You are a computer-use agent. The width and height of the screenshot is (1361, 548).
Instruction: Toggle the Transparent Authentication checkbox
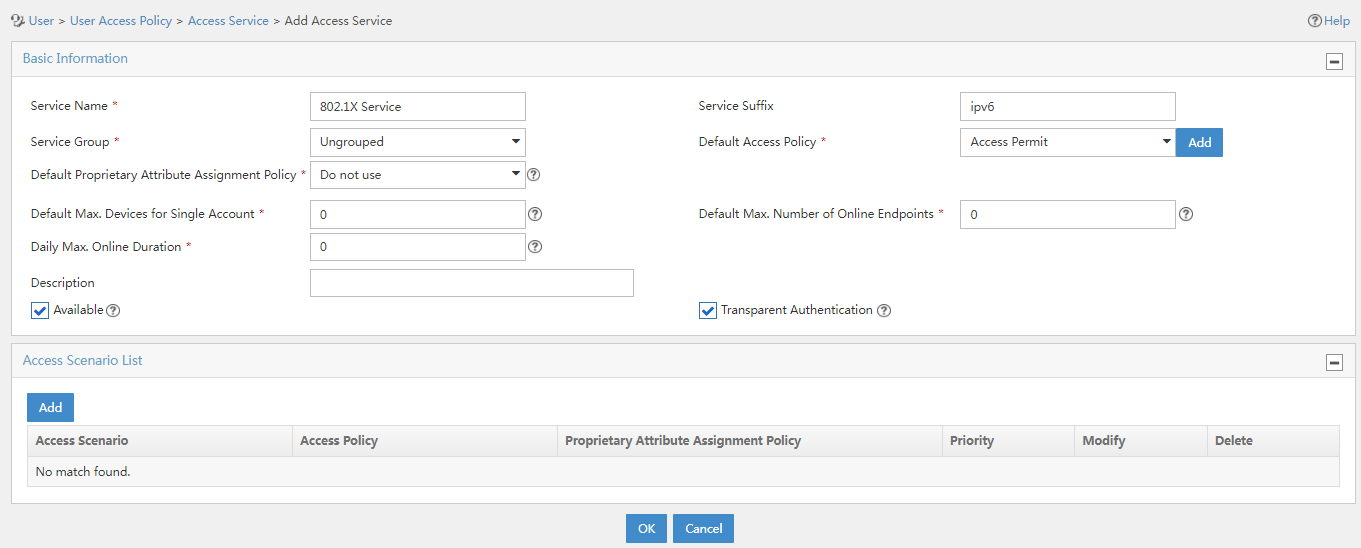coord(708,311)
